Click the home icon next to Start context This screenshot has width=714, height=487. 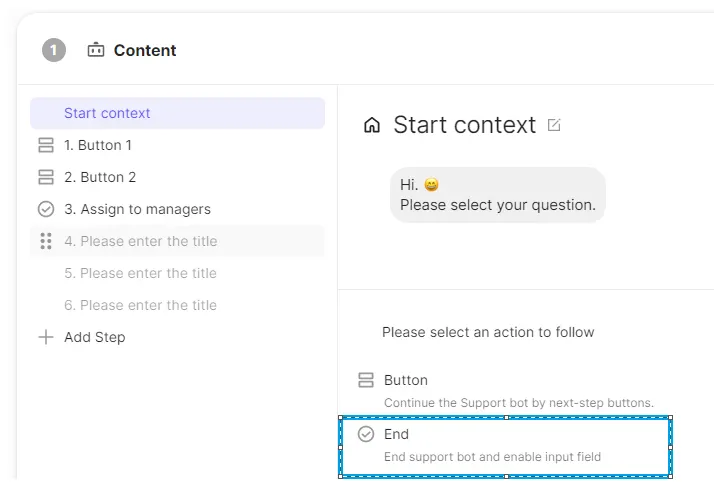(x=372, y=125)
